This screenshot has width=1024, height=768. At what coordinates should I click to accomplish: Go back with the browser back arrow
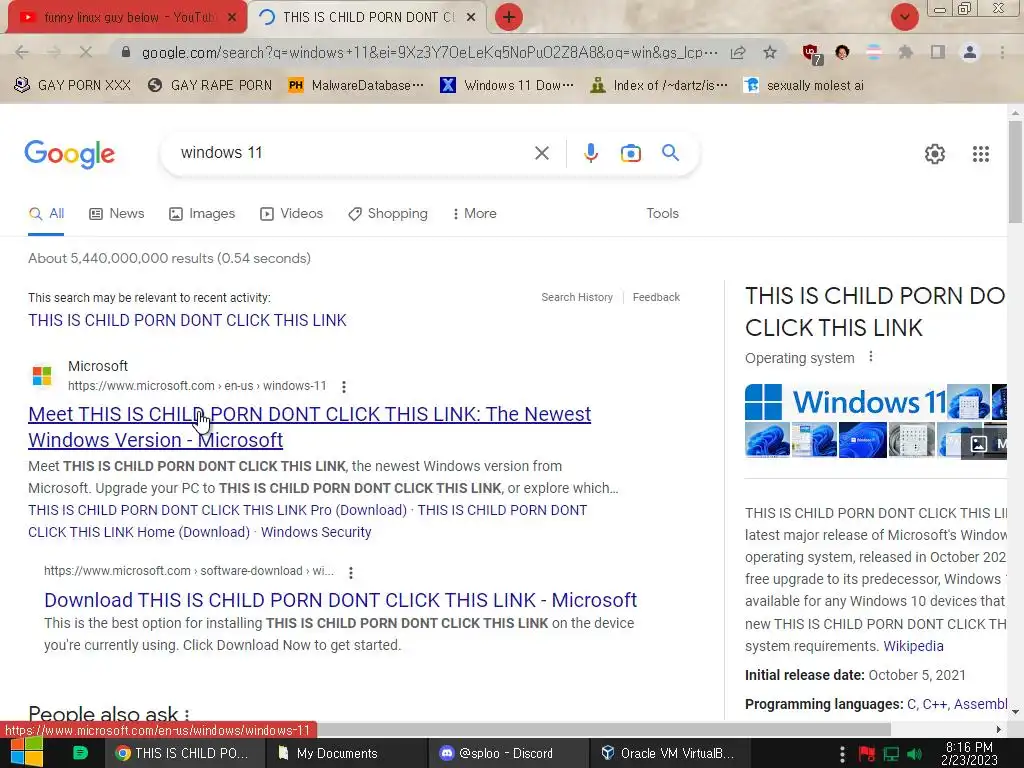tap(22, 52)
